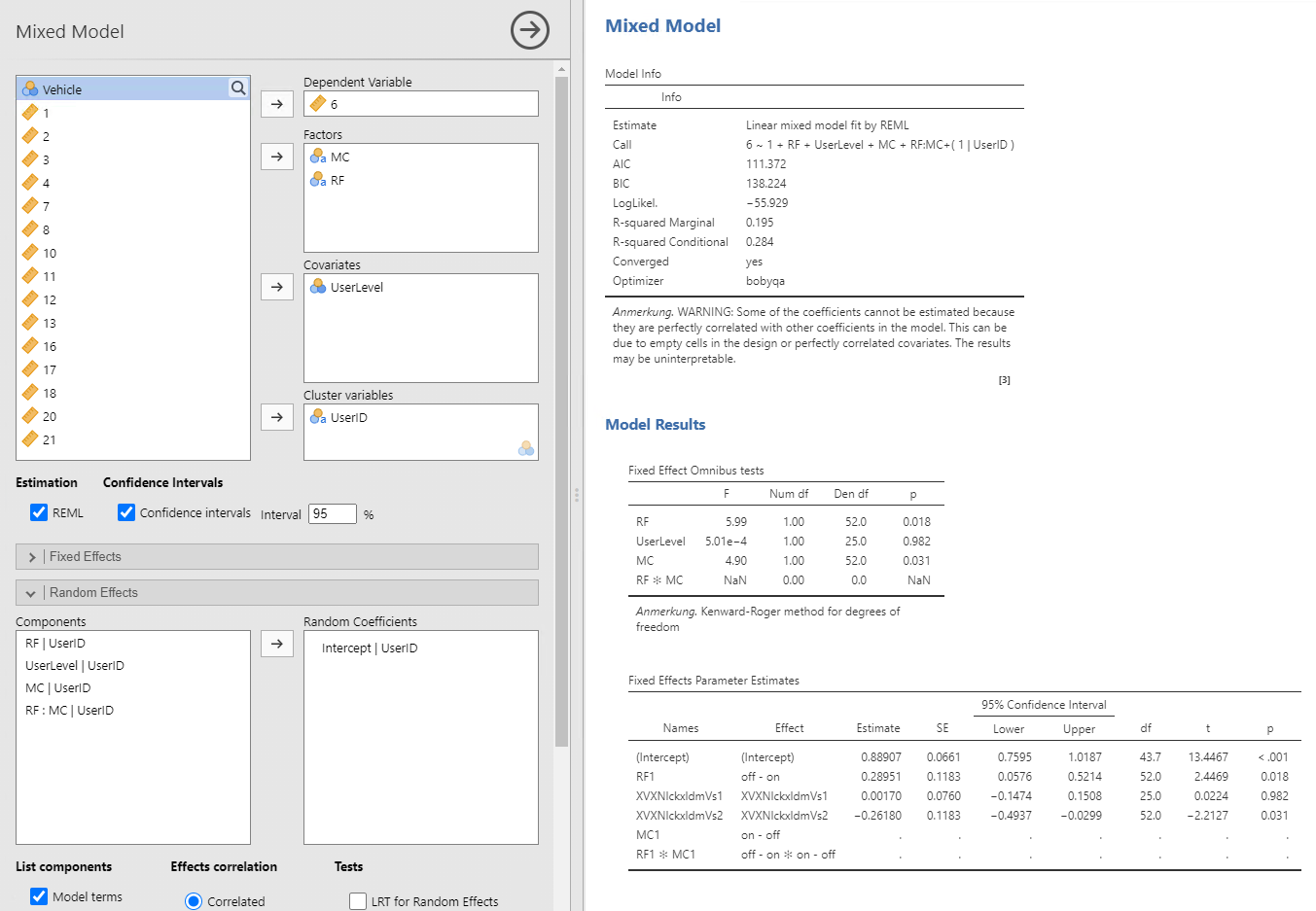Collapse the Random Effects section
The height and width of the screenshot is (911, 1316).
click(x=277, y=592)
